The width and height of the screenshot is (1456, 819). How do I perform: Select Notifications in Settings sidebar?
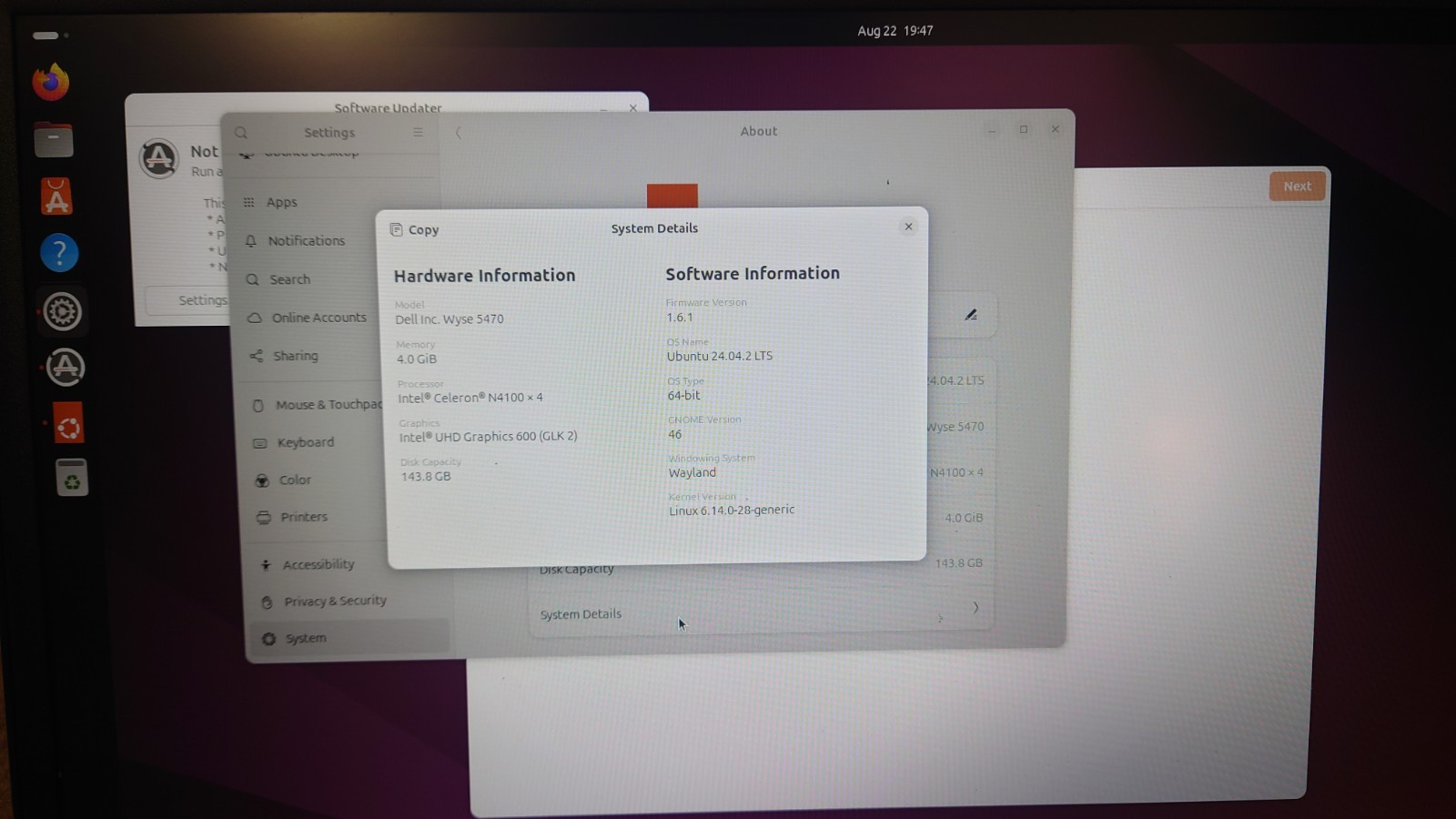click(x=306, y=241)
